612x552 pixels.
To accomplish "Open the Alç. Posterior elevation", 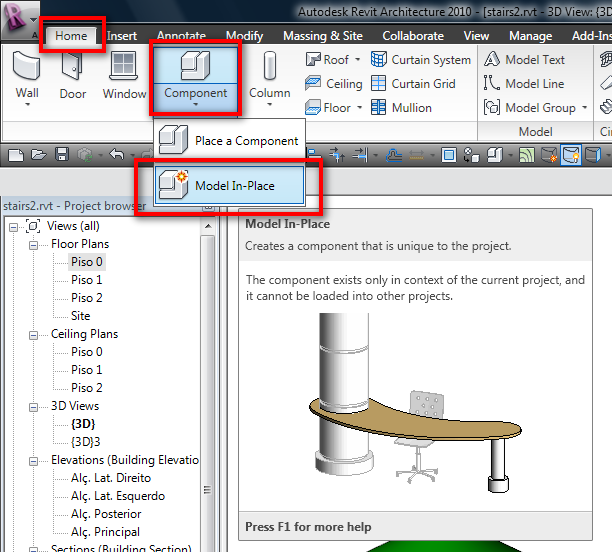I will (x=106, y=514).
